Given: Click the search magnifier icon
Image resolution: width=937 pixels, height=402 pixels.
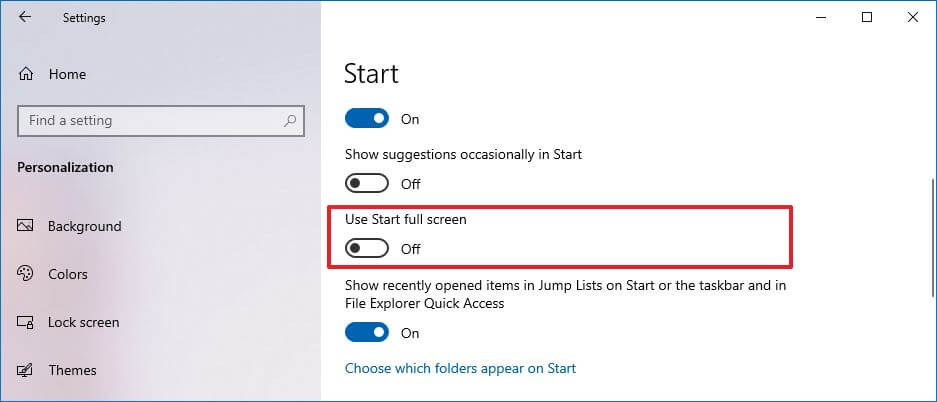Looking at the screenshot, I should 290,121.
